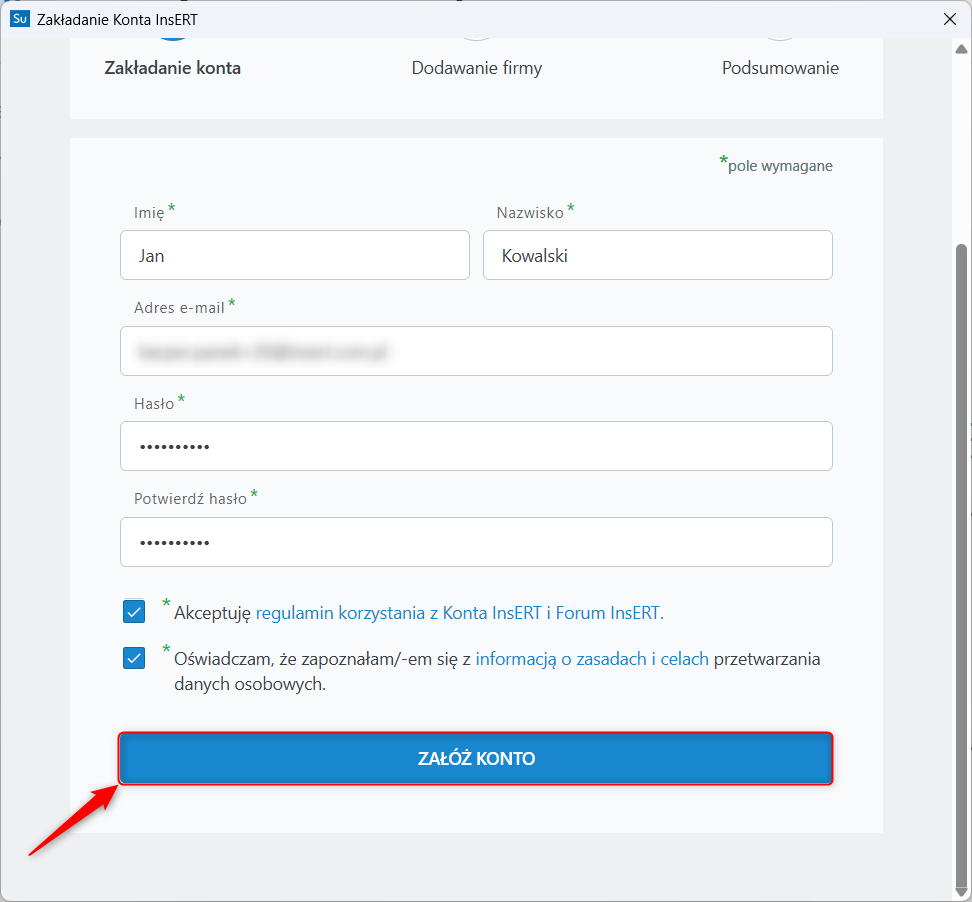Viewport: 972px width, 902px height.
Task: Uncheck the Akceptuję regulamin checkbox
Action: (x=134, y=612)
